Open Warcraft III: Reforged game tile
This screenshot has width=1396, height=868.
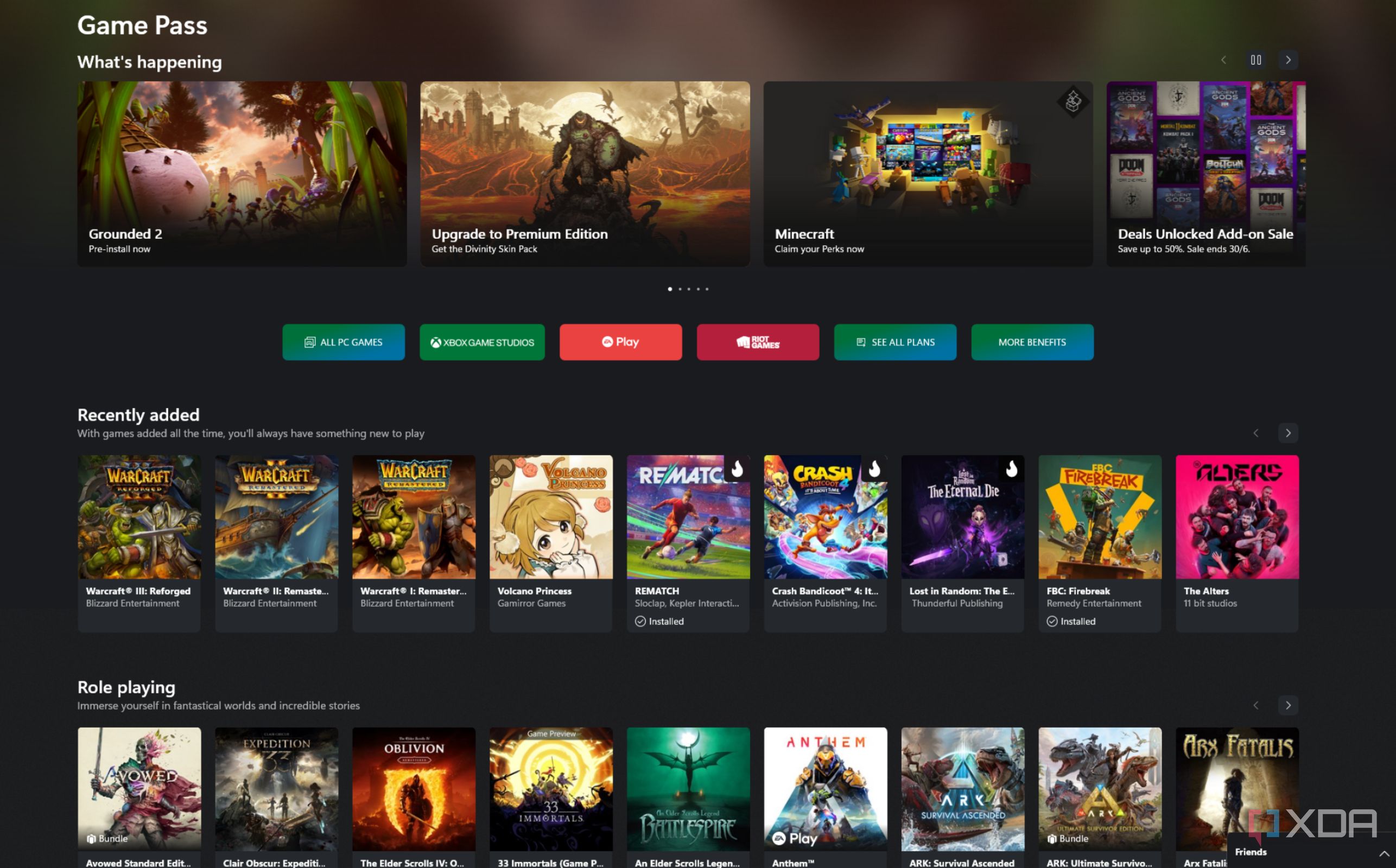pos(139,543)
